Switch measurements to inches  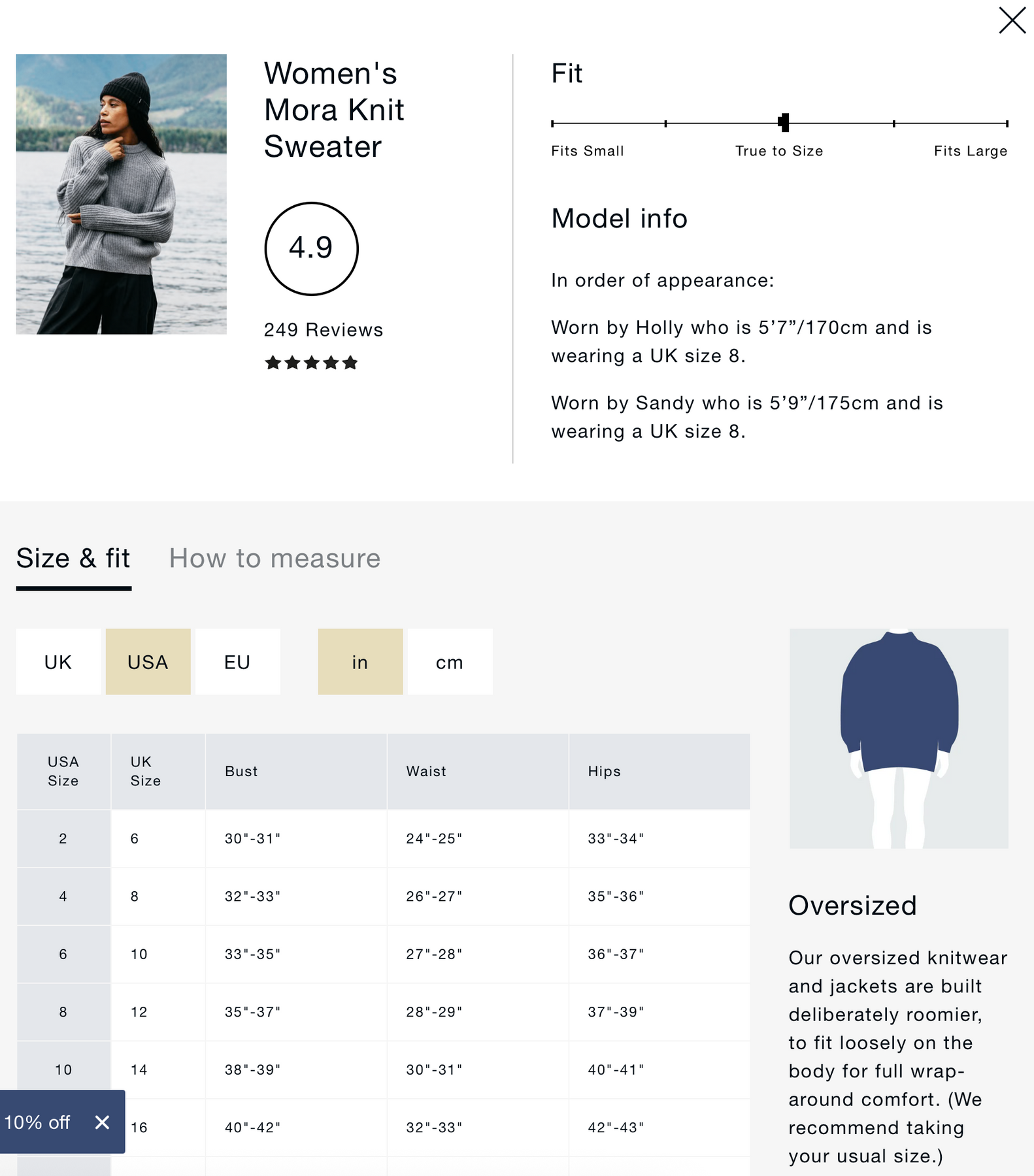coord(360,662)
